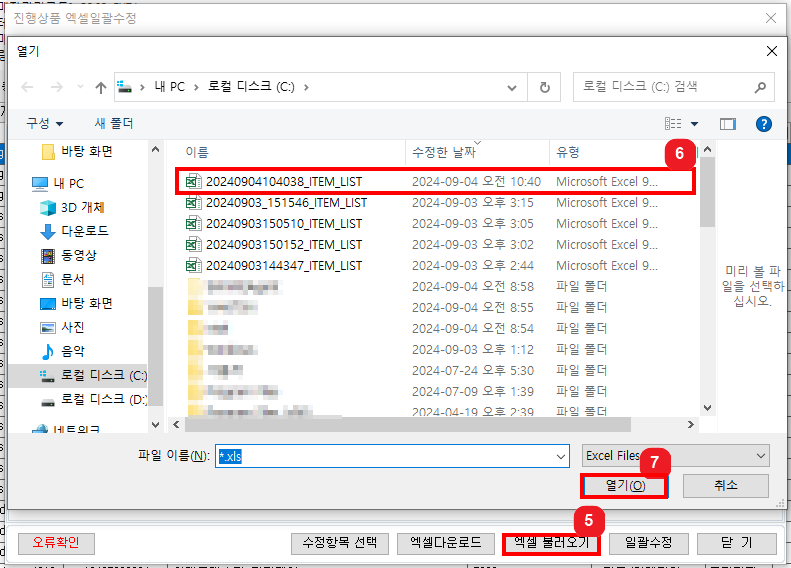Image resolution: width=791 pixels, height=568 pixels.
Task: Go up one folder level arrow
Action: (101, 87)
